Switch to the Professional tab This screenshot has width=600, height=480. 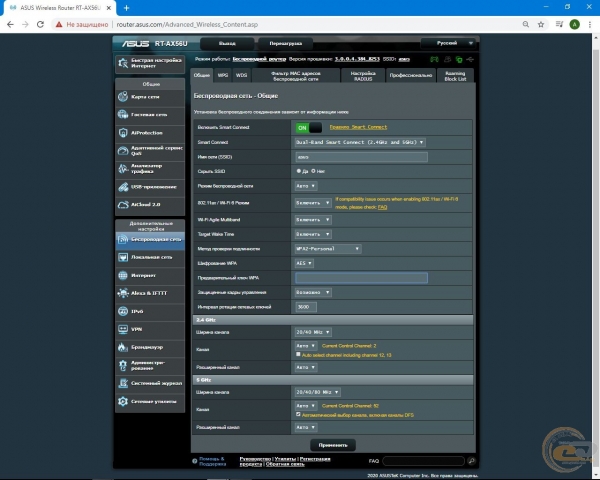pyautogui.click(x=411, y=76)
